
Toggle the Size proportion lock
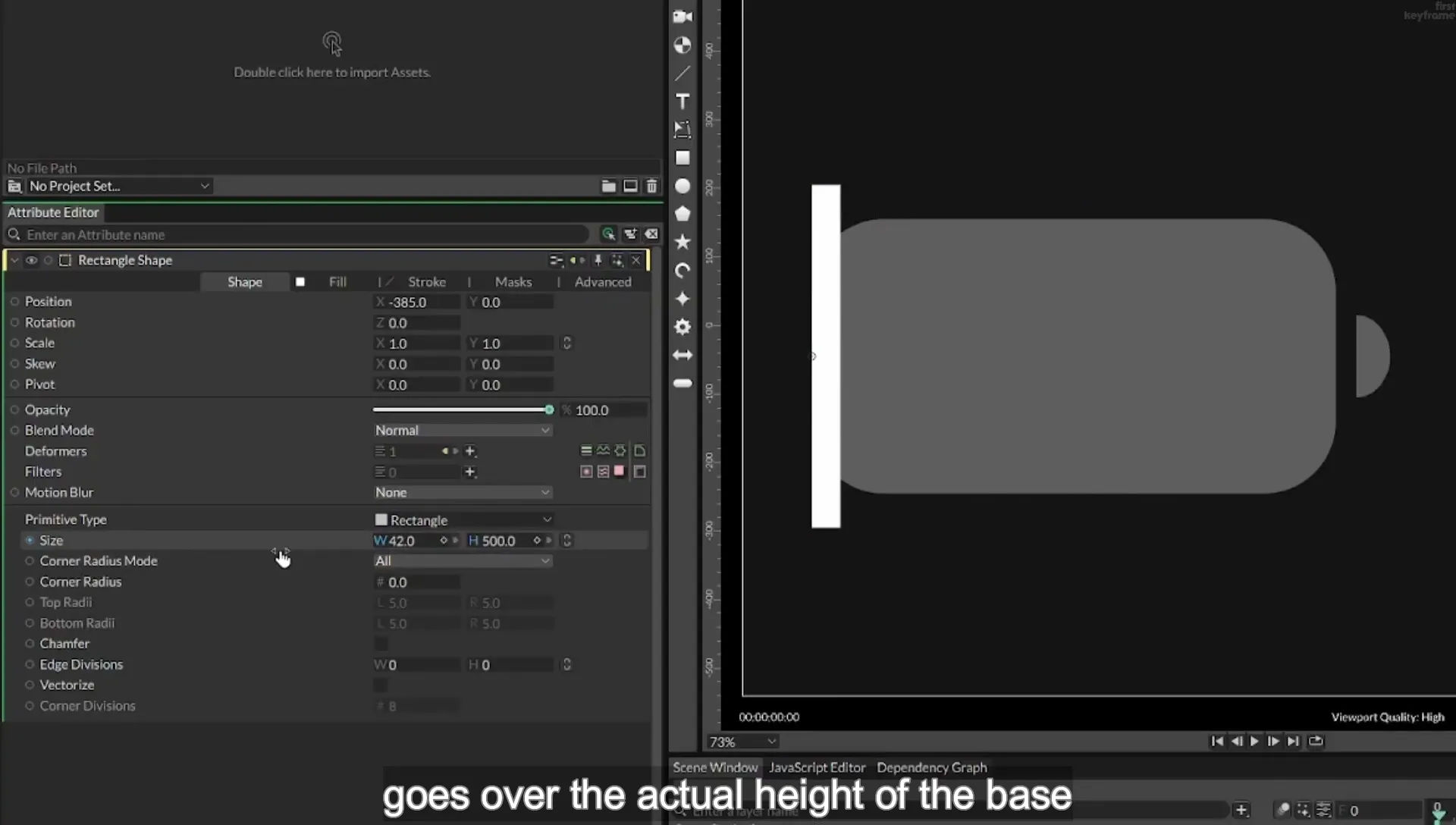pos(566,541)
